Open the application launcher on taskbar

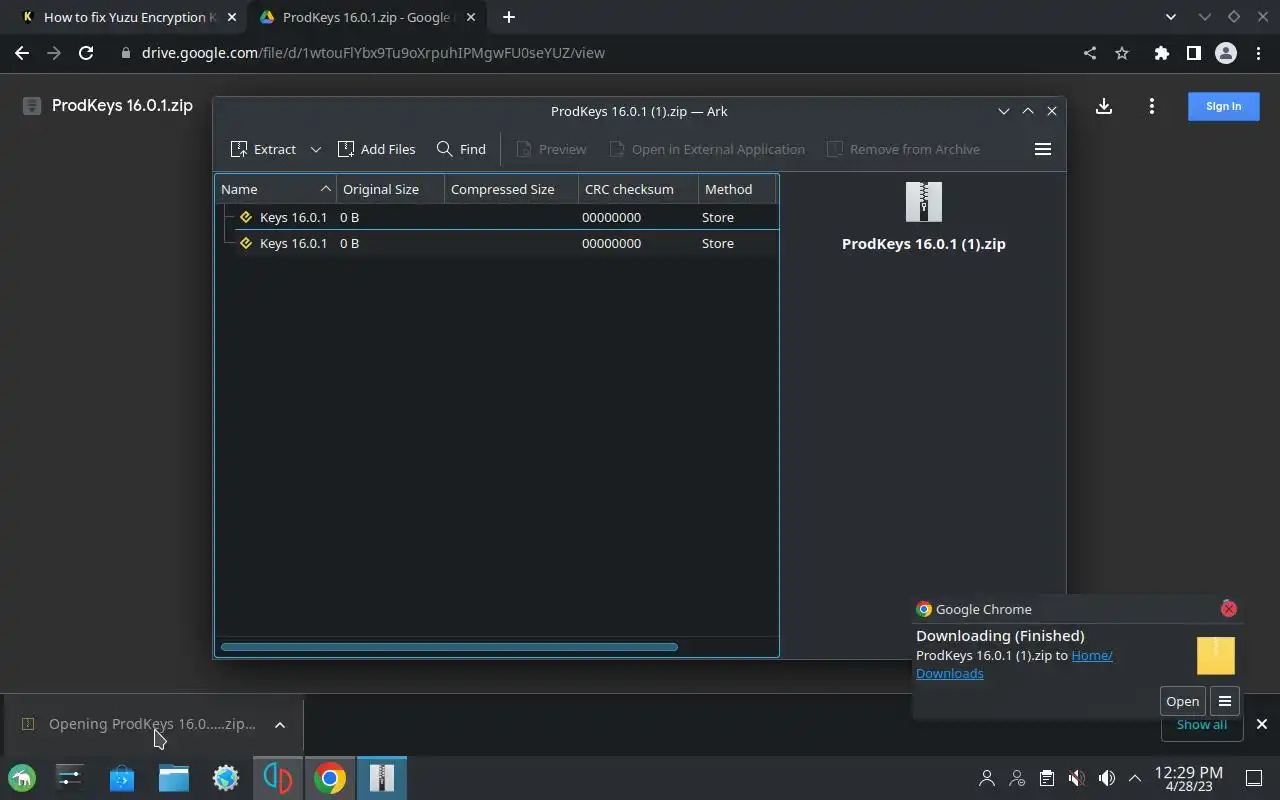tap(22, 778)
